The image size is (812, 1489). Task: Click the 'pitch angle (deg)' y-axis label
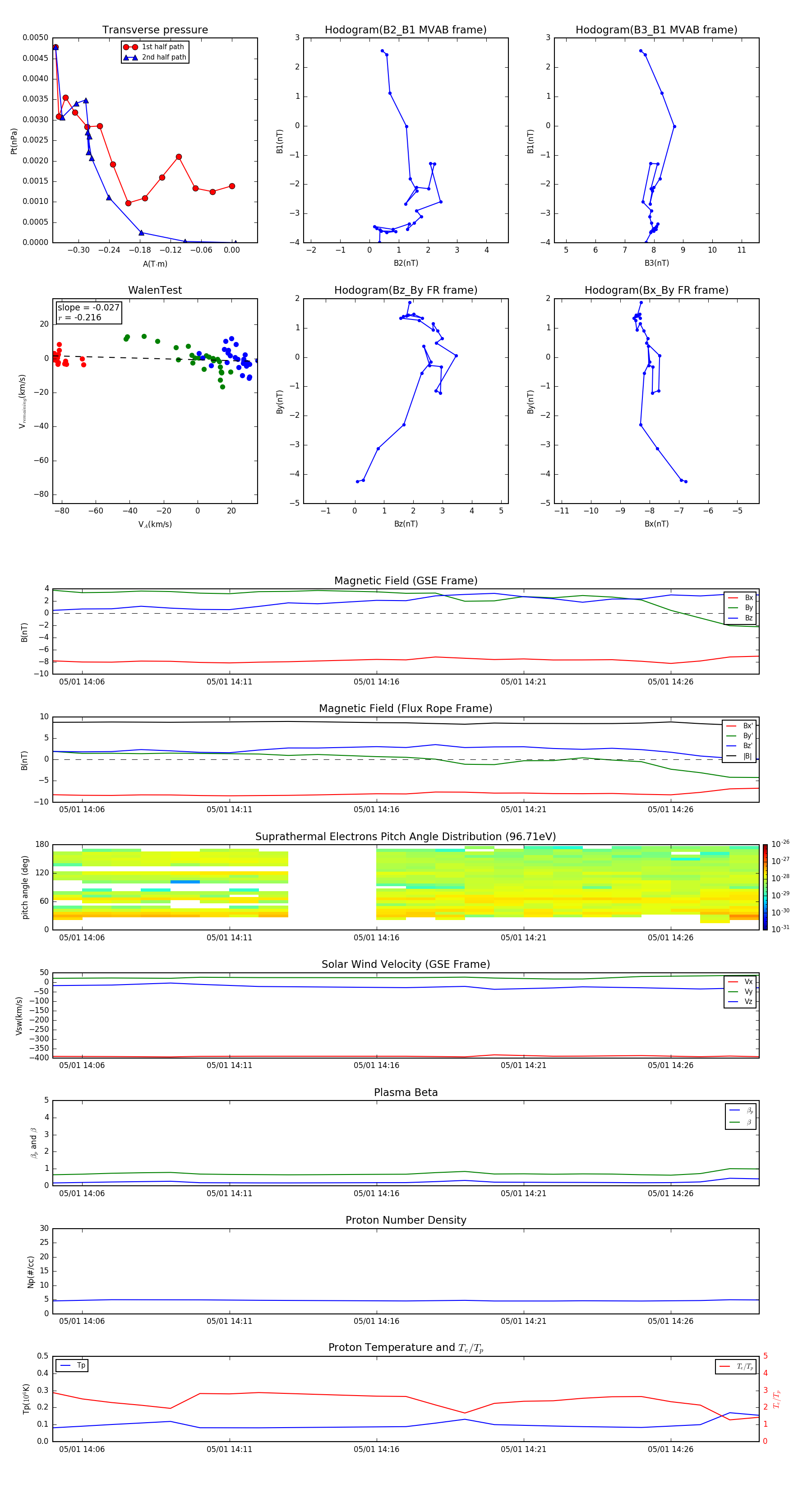coord(25,887)
